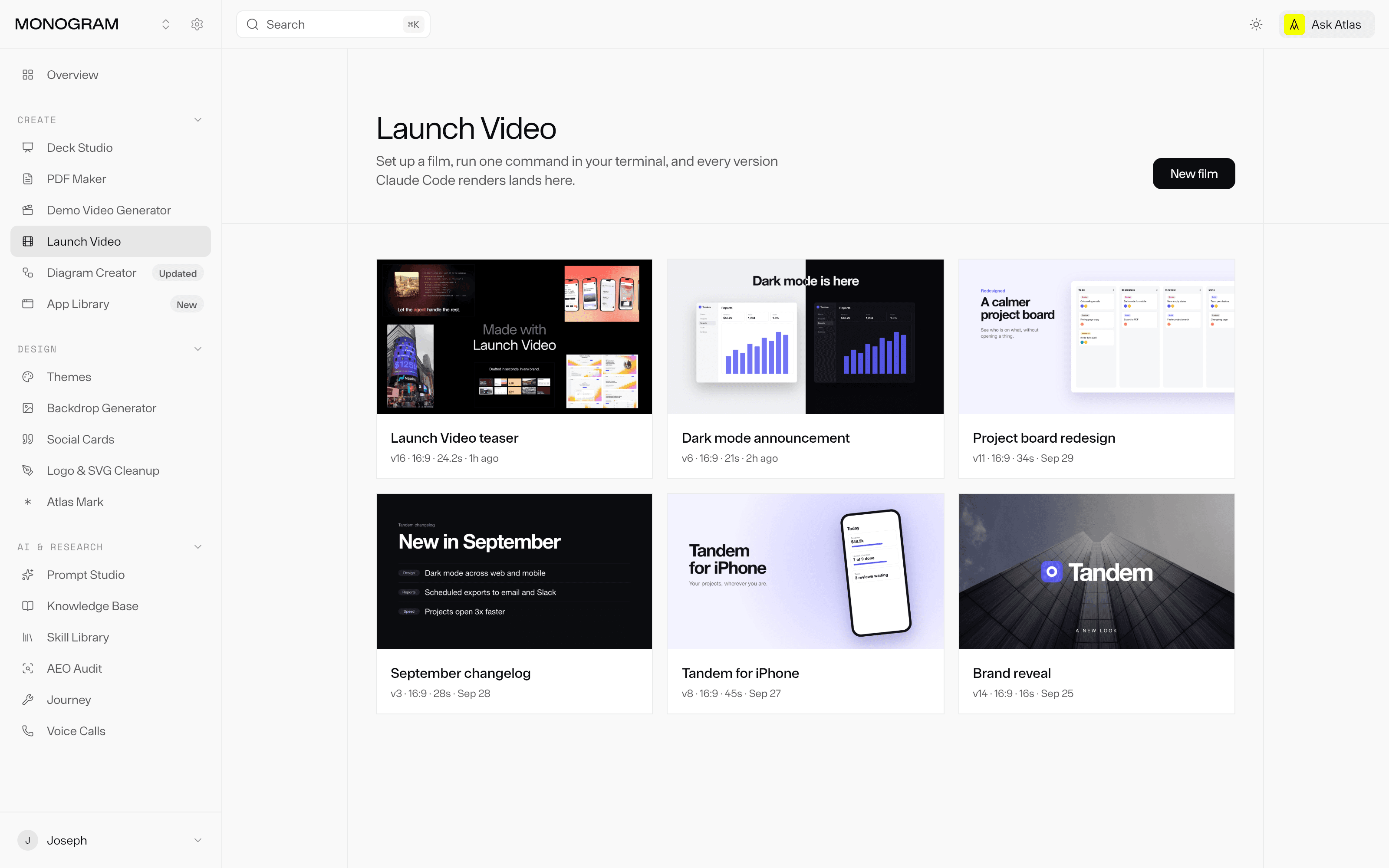
Task: Click the Voice Calls phone icon
Action: click(x=27, y=731)
